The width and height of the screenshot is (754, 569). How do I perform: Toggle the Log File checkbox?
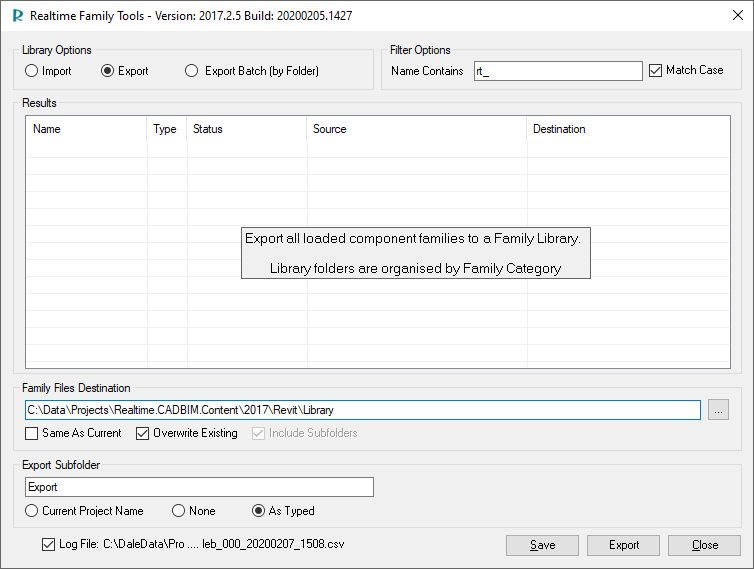pyautogui.click(x=48, y=544)
